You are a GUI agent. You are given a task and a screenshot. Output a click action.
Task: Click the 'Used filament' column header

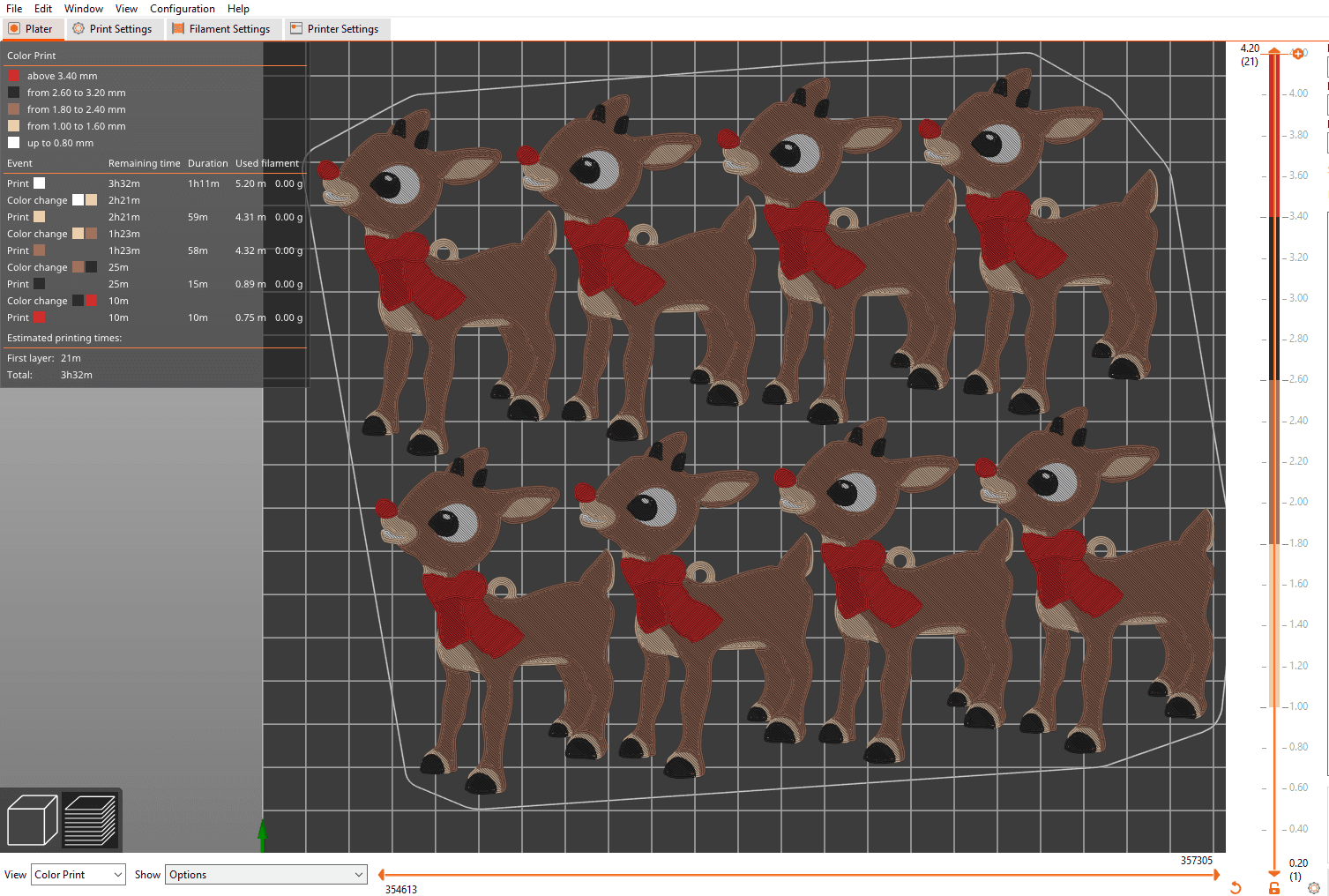(x=267, y=163)
